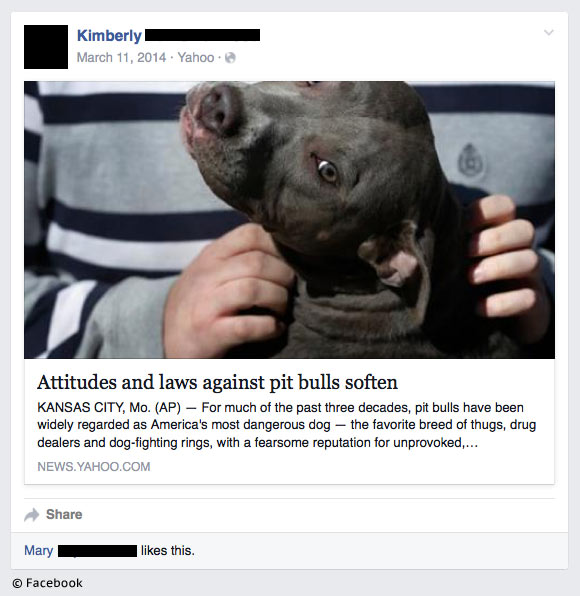Click the redacted surname bar after Mary
Viewport: 580px width, 596px height.
97,551
